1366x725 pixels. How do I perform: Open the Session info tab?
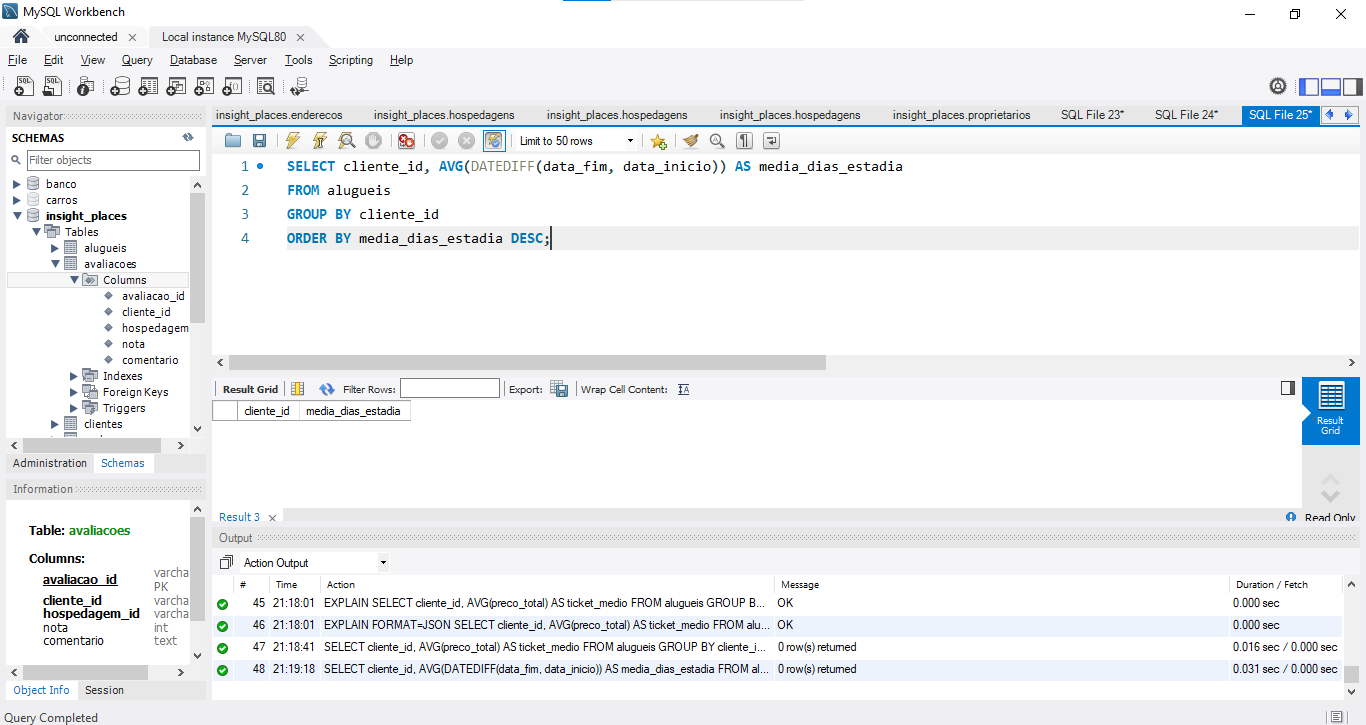point(104,690)
